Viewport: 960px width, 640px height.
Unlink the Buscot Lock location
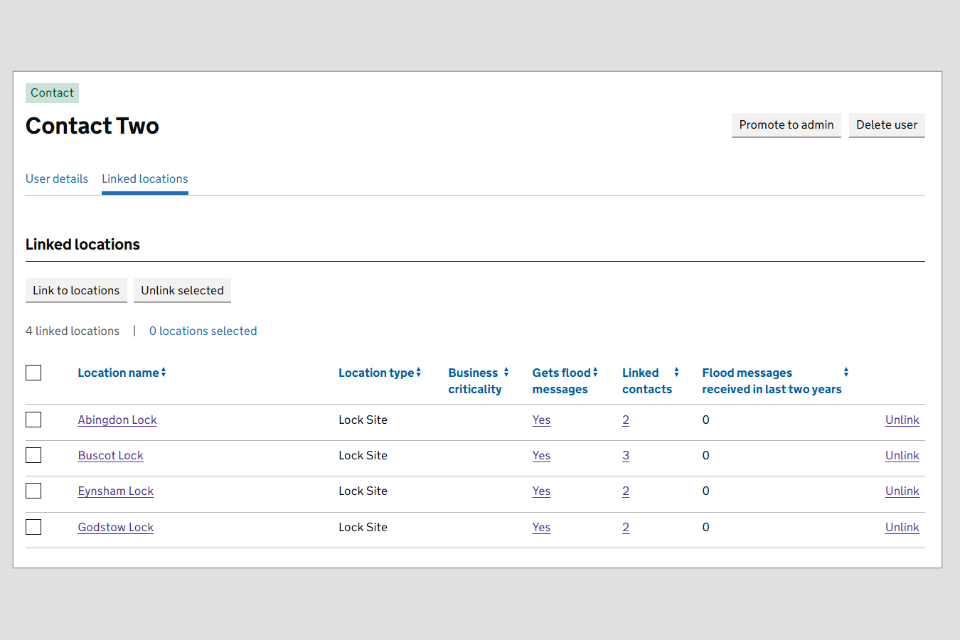(x=901, y=455)
